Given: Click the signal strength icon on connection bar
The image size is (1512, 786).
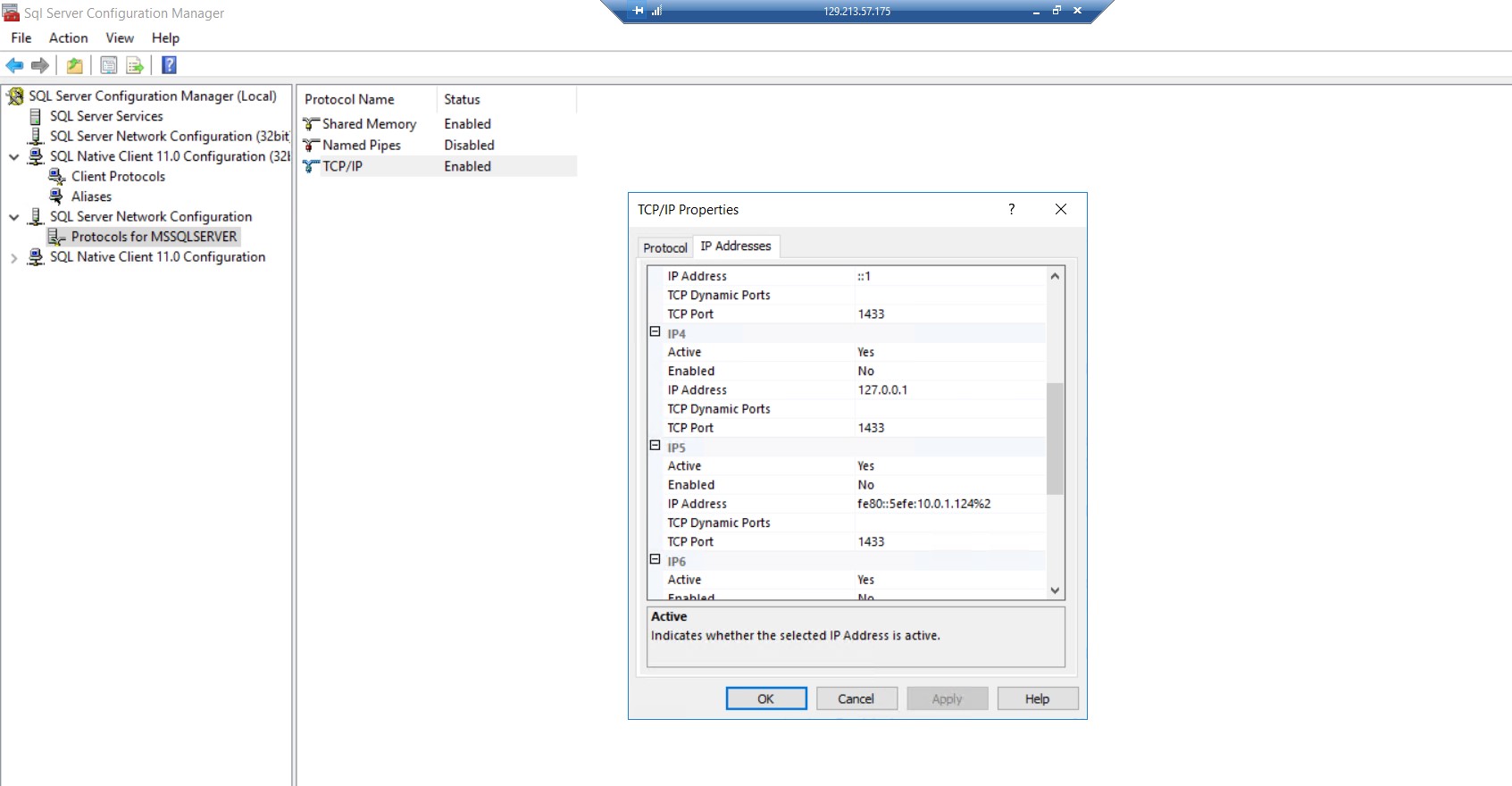Looking at the screenshot, I should click(x=657, y=11).
